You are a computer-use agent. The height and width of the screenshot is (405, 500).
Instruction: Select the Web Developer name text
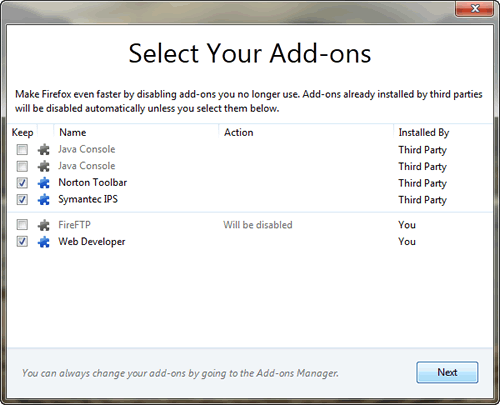pos(92,242)
